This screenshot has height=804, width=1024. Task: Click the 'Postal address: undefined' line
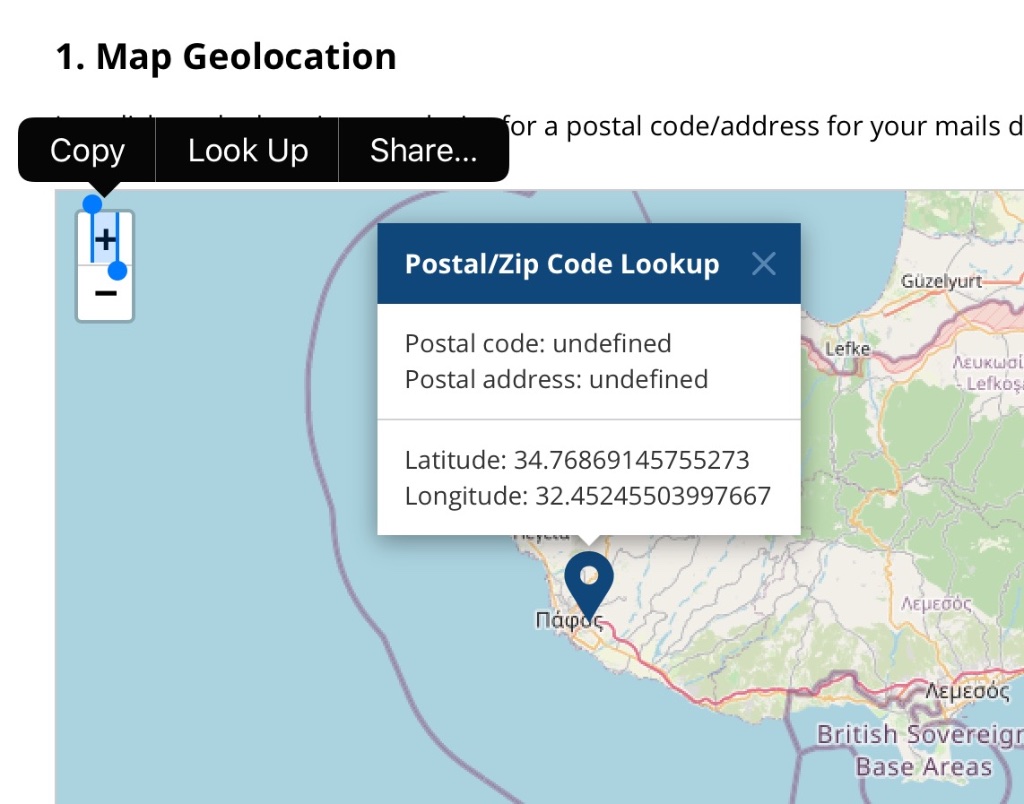coord(556,380)
